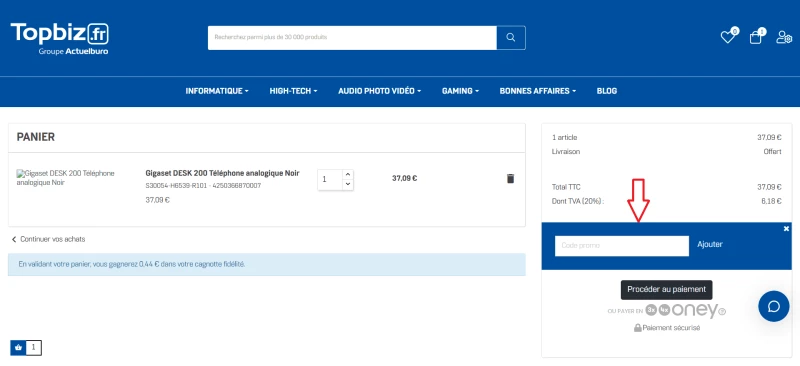Click Continuer vos achats link
The width and height of the screenshot is (800, 366).
(x=48, y=239)
